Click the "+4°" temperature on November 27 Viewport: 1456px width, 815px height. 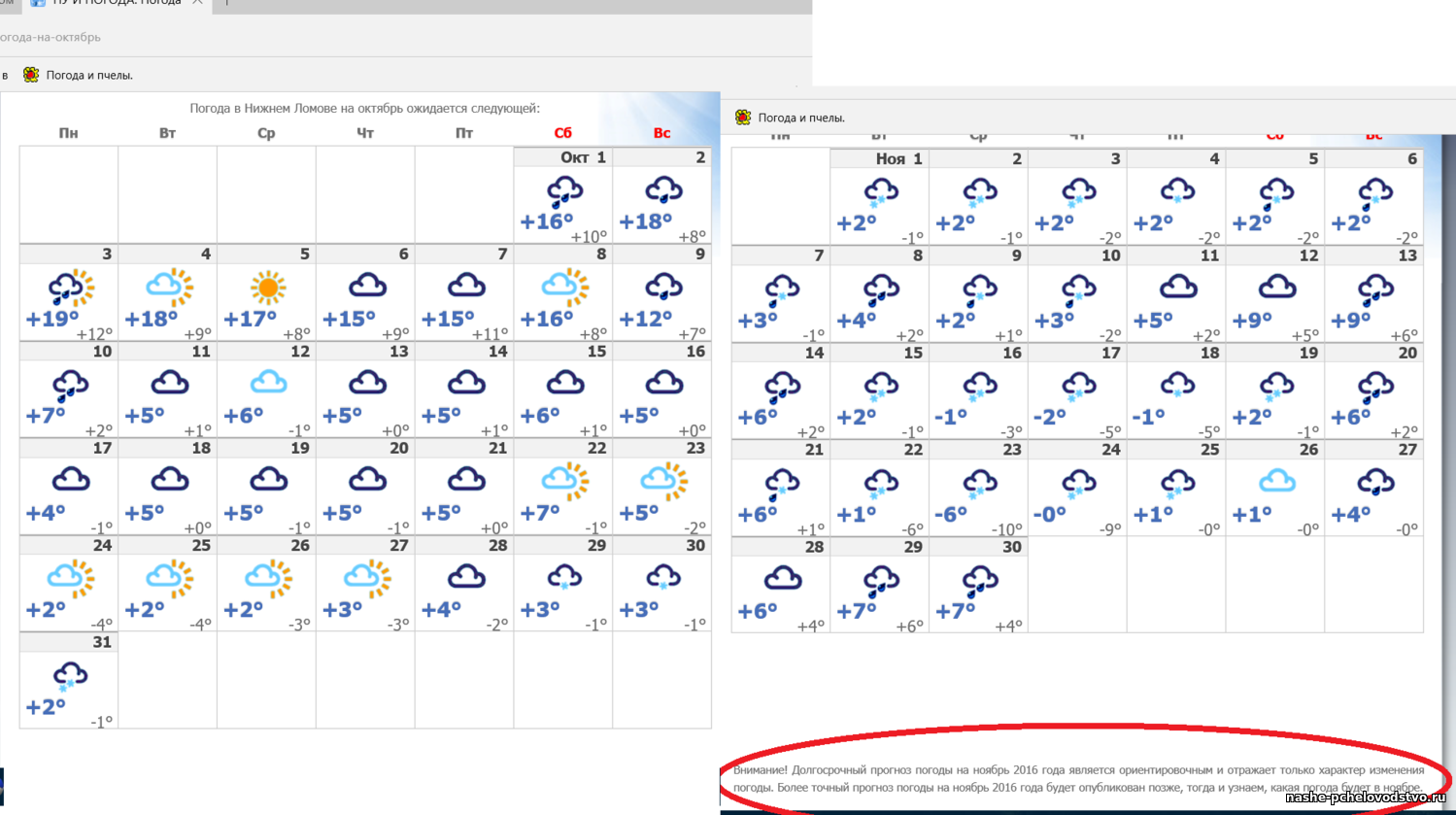point(1350,515)
